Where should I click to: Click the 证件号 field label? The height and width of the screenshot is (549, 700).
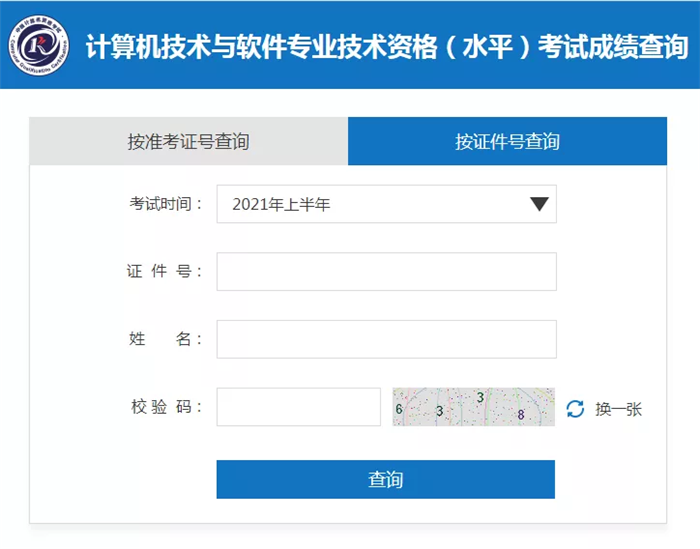[165, 271]
